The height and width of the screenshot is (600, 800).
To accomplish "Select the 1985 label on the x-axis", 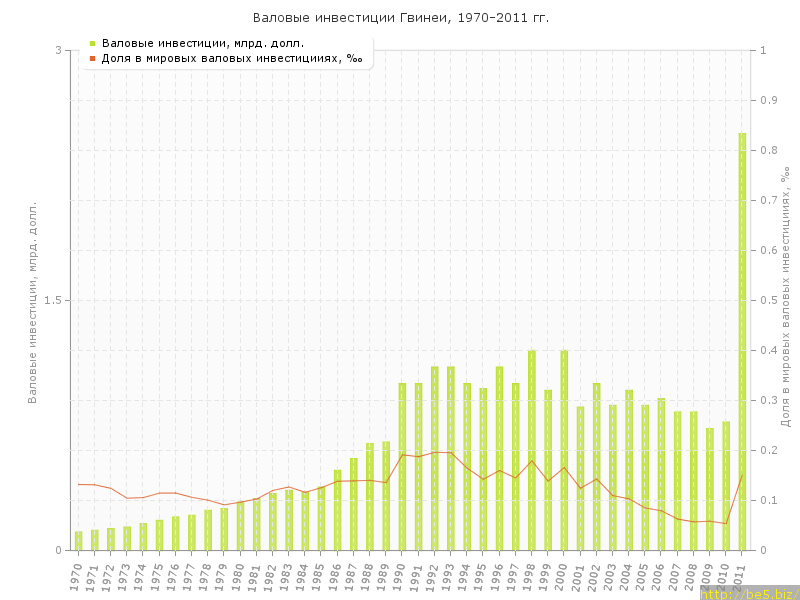I will click(318, 577).
